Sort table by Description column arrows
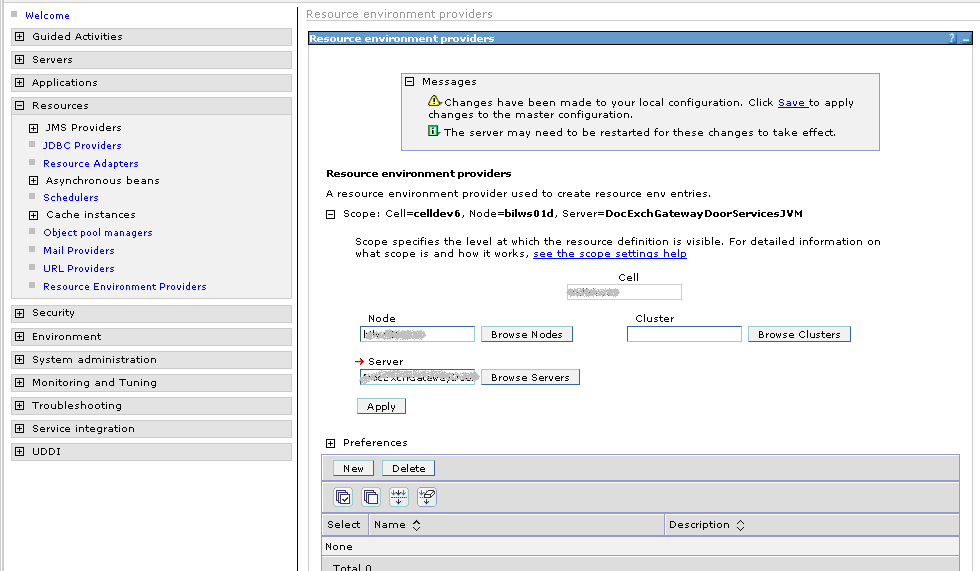 741,525
